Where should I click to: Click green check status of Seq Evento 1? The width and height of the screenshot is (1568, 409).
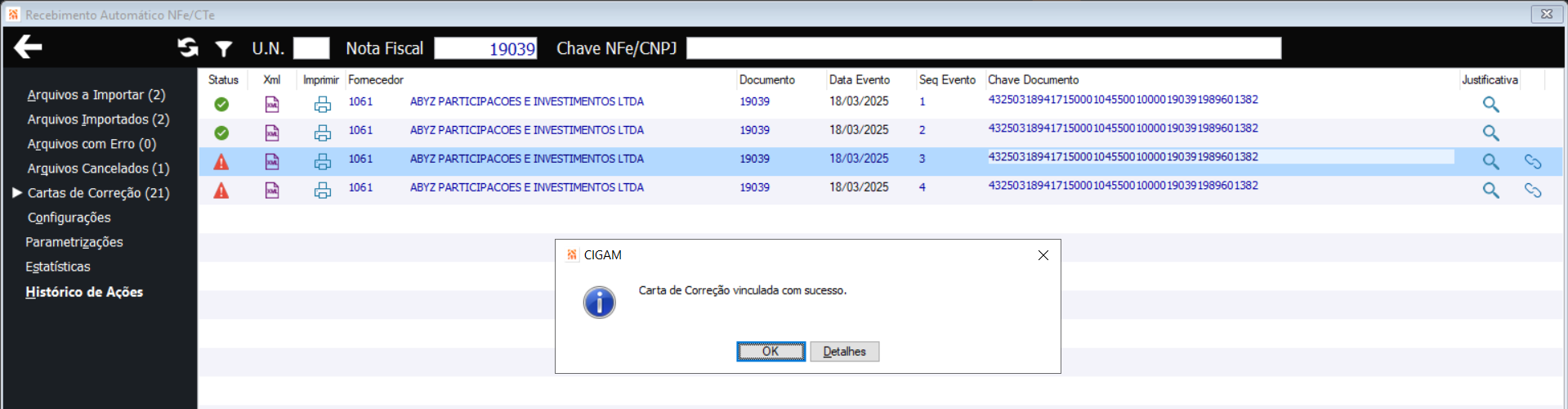221,104
